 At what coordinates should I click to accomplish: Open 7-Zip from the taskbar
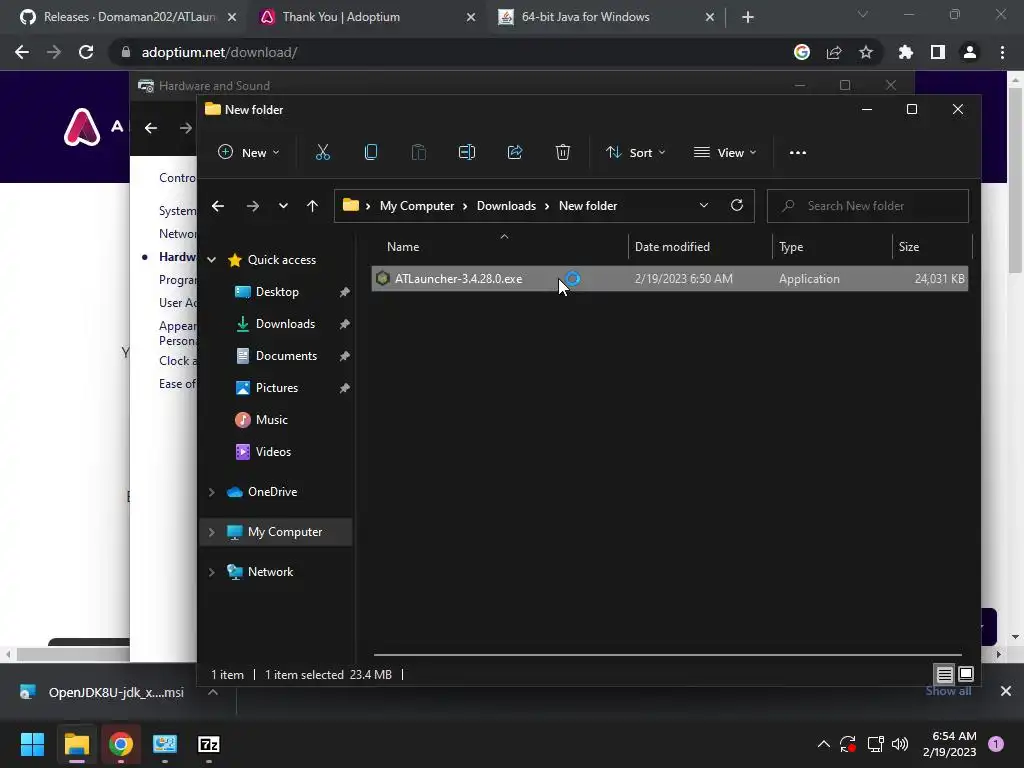coord(208,744)
